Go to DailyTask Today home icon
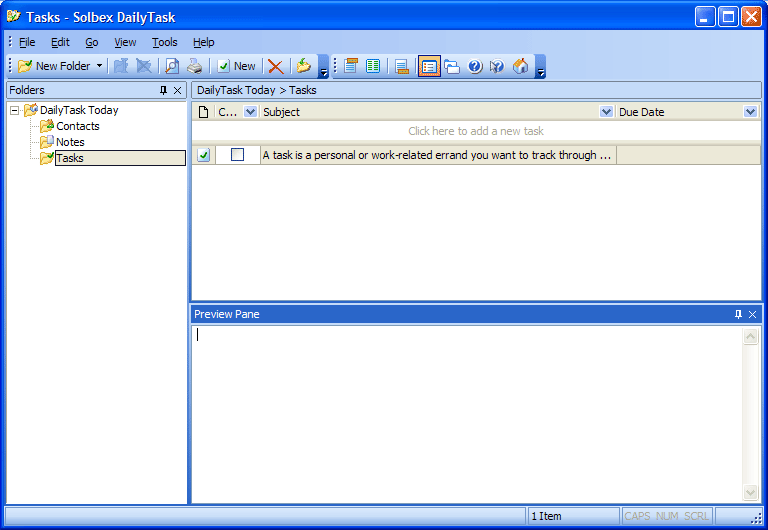The image size is (768, 530). click(521, 66)
